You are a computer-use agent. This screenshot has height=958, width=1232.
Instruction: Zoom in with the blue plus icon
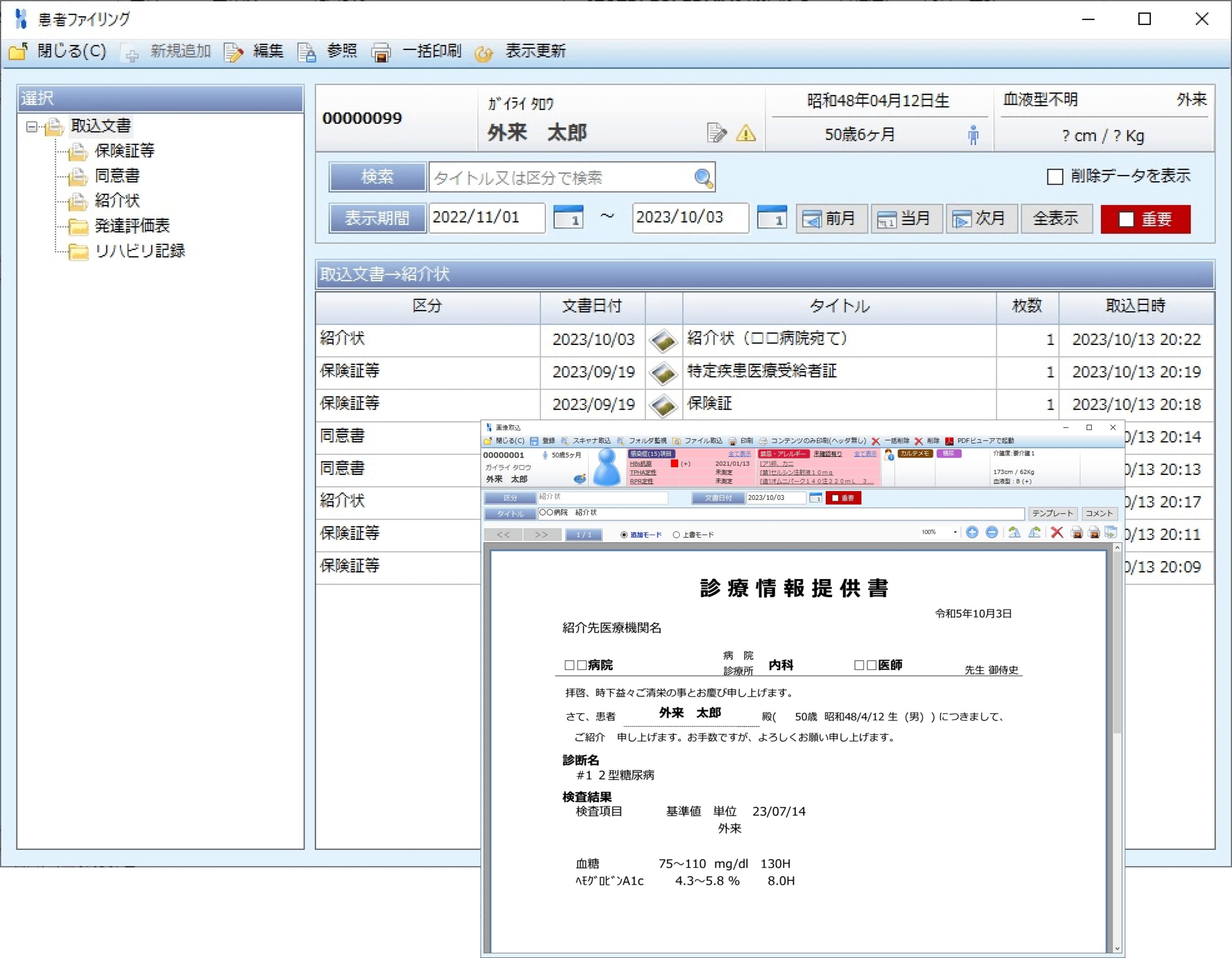point(972,532)
